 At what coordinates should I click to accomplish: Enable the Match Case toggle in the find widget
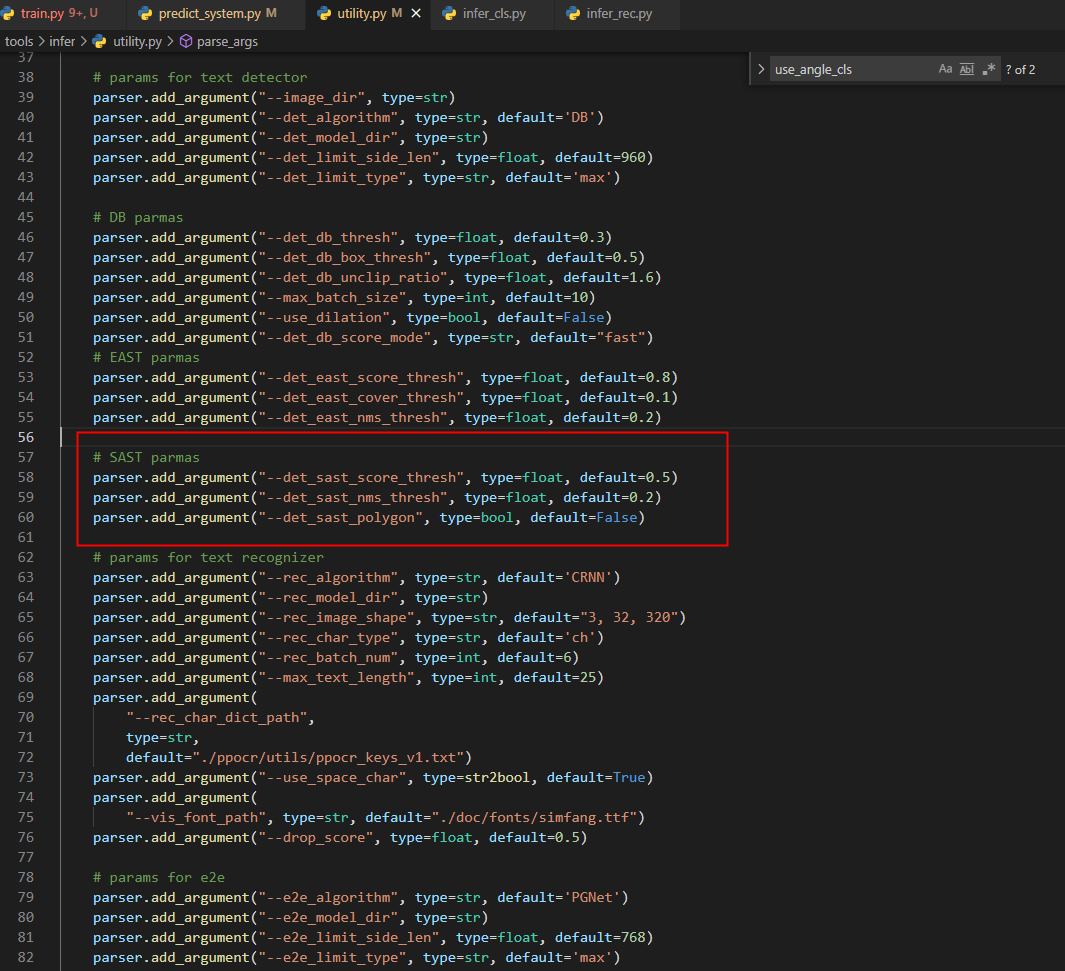tap(945, 68)
